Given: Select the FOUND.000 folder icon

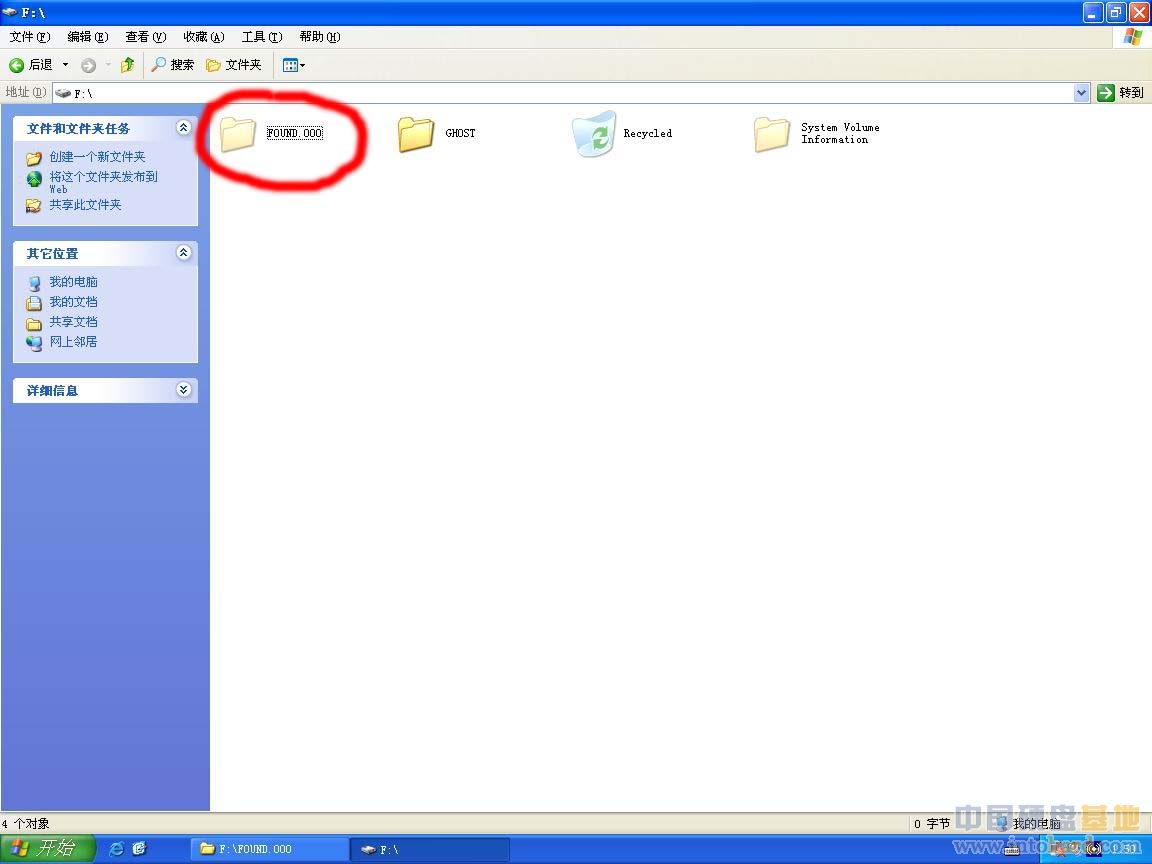Looking at the screenshot, I should 238,134.
